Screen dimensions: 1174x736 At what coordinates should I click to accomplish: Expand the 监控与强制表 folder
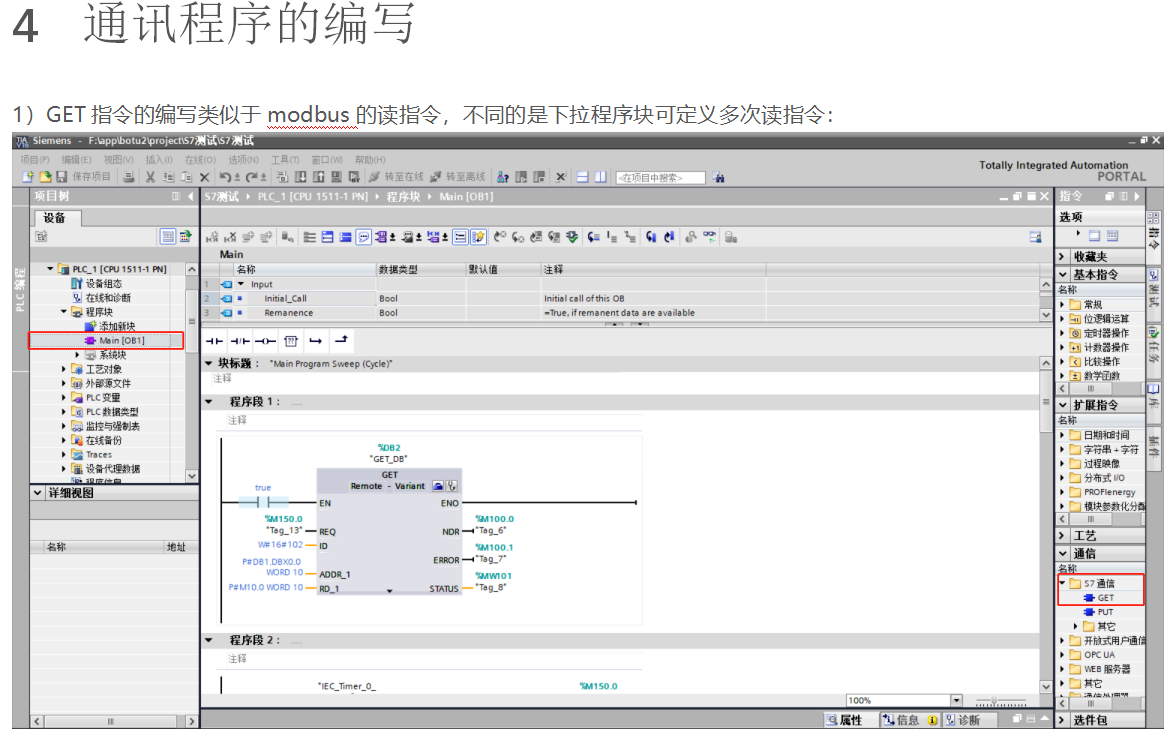(x=64, y=426)
